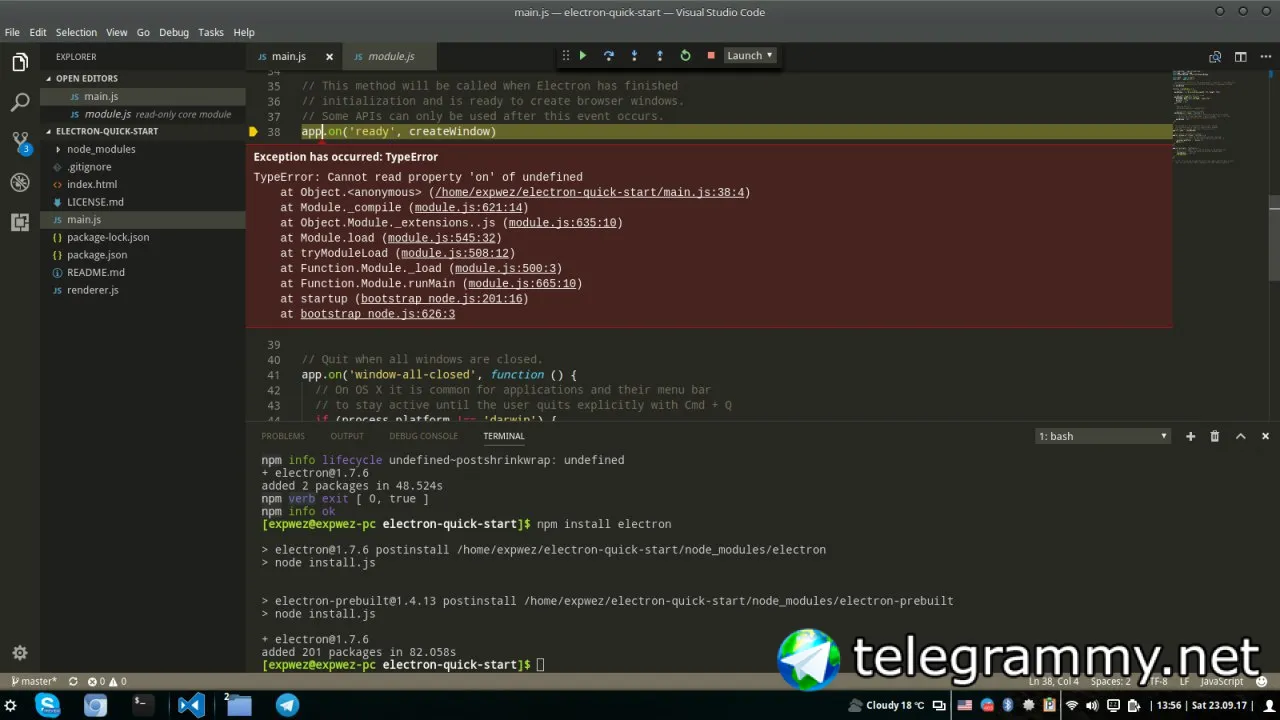Open the terminal app from the taskbar

[143, 705]
